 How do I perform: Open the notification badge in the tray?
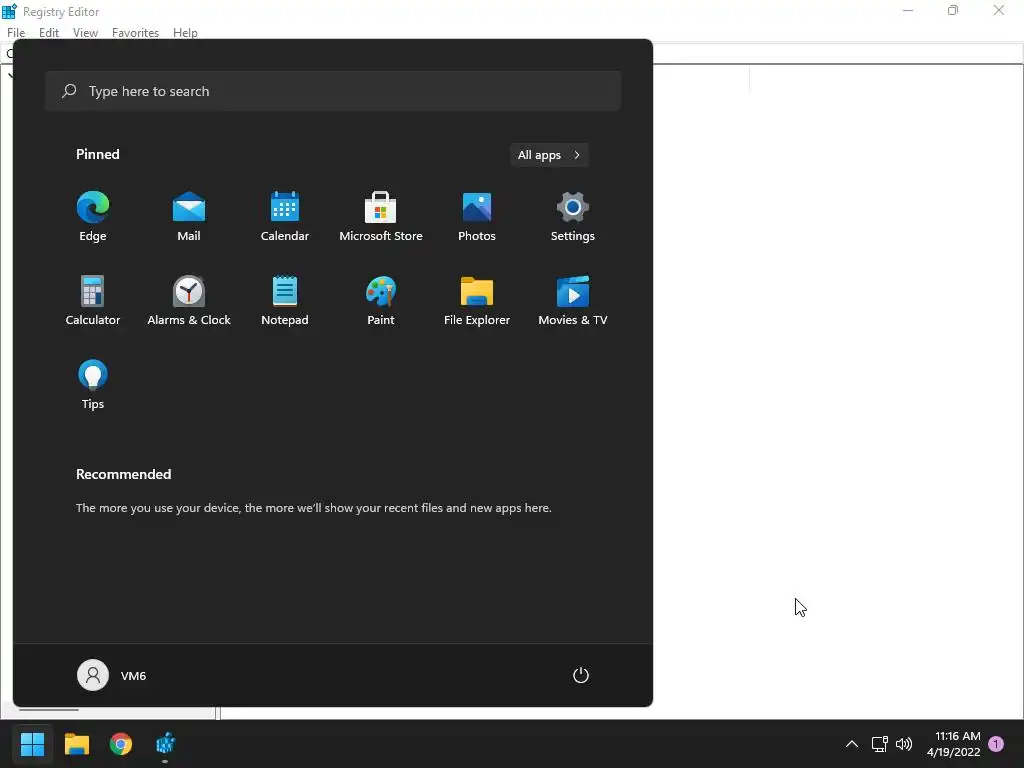tap(996, 744)
